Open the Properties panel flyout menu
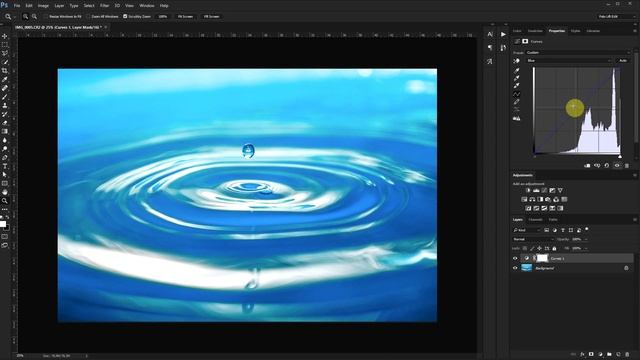This screenshot has height=360, width=640. [x=635, y=31]
